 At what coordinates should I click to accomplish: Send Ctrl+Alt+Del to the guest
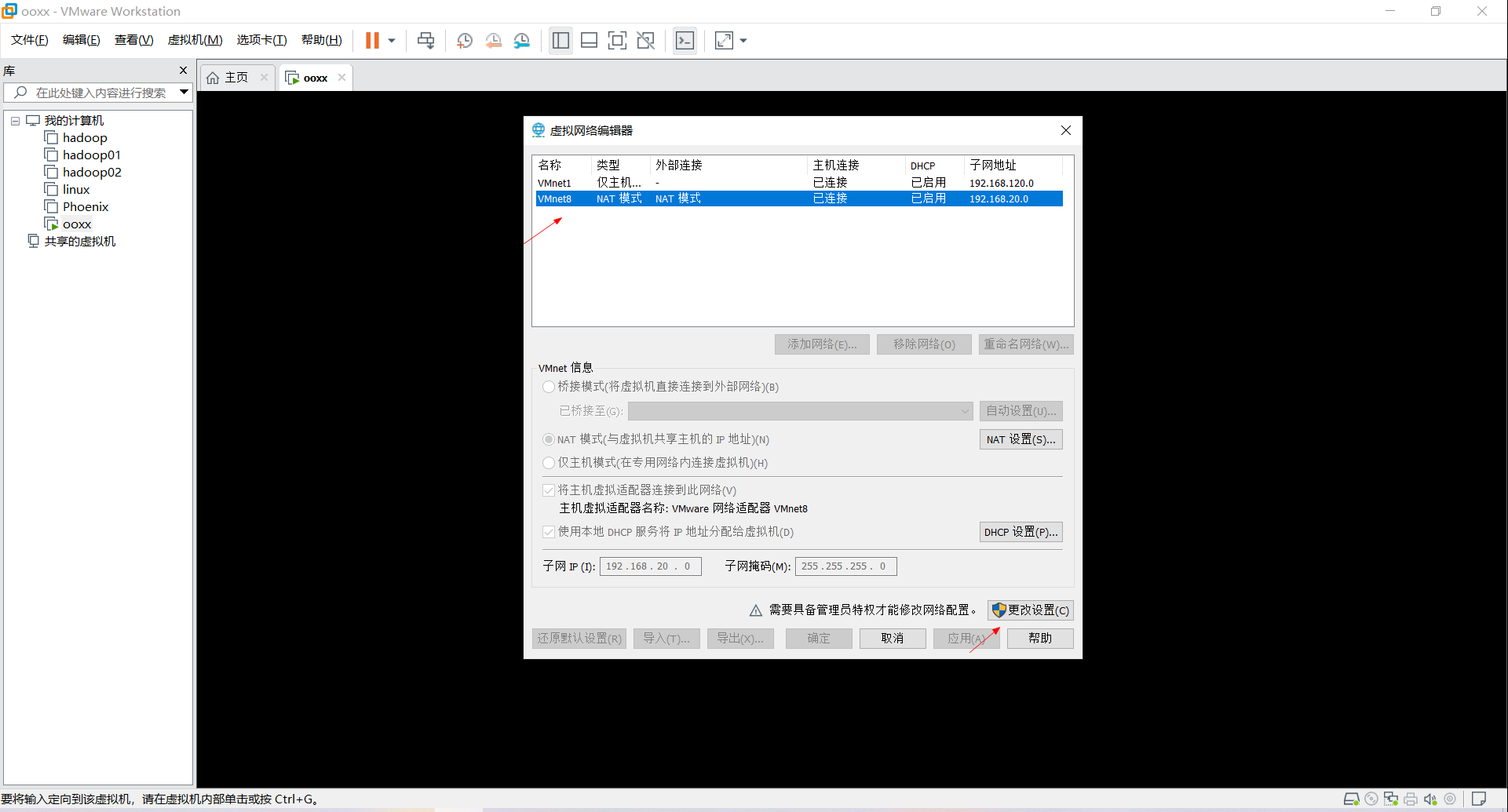point(425,40)
